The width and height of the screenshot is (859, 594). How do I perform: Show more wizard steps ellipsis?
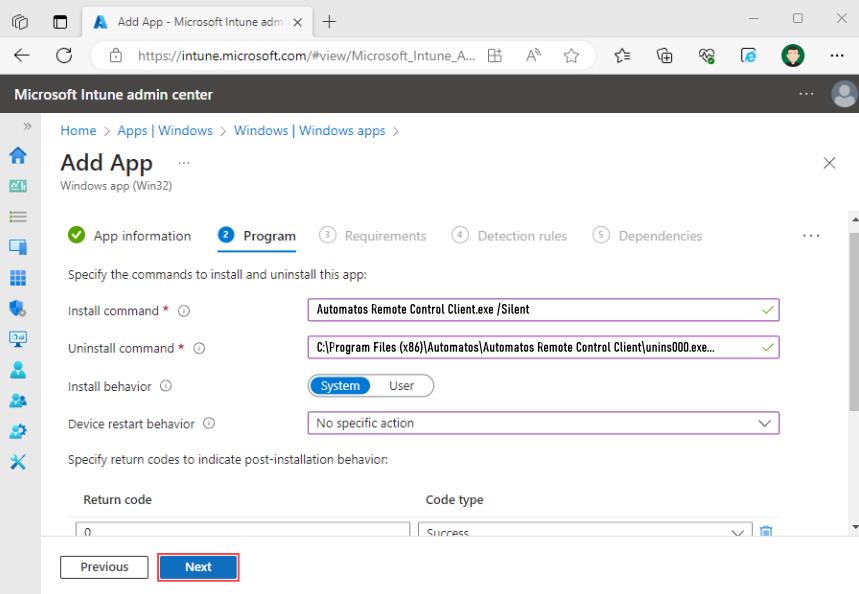coord(811,236)
